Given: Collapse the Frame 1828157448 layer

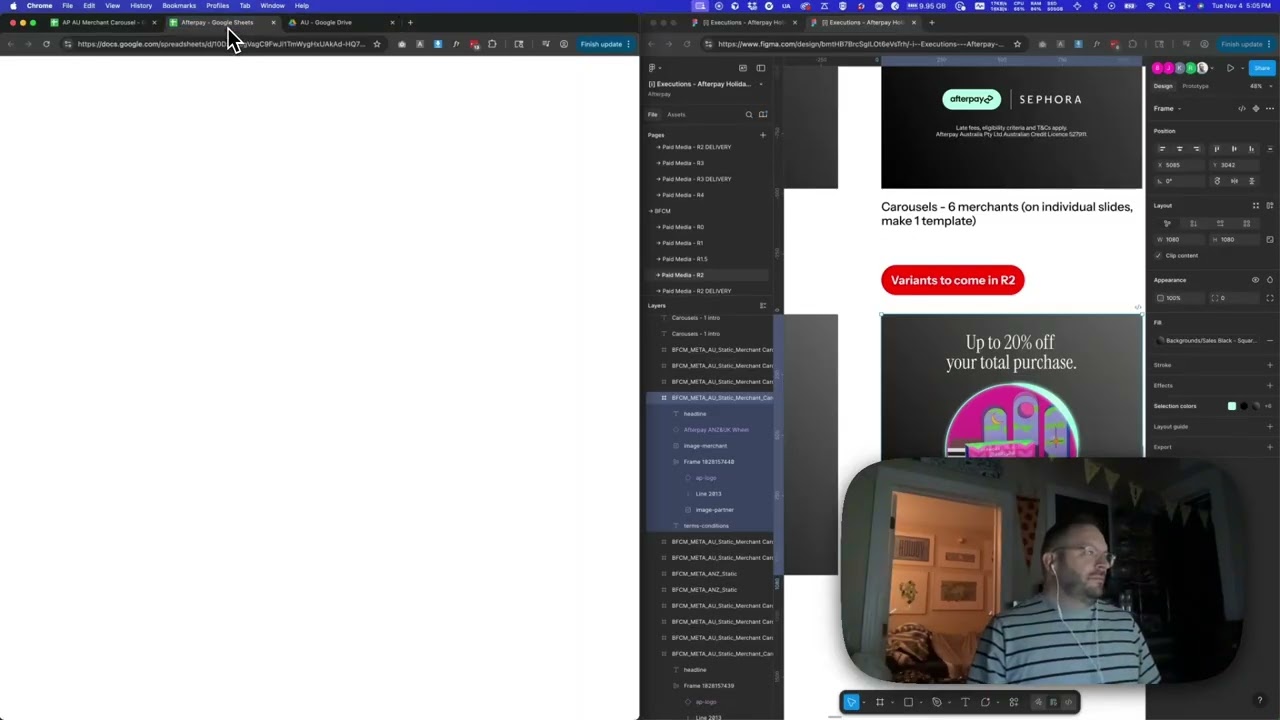Looking at the screenshot, I should point(676,462).
